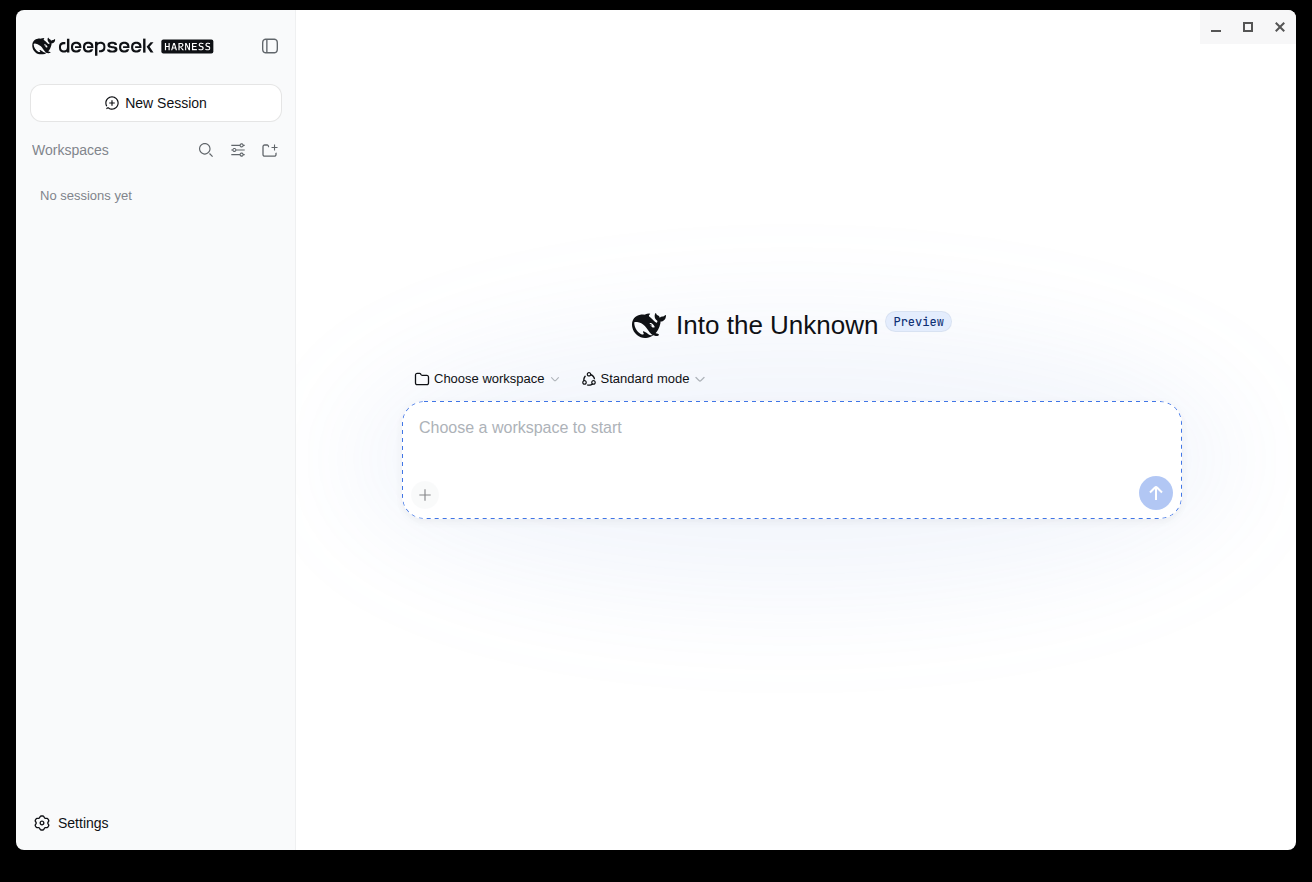Click the Preview badge
Screen dimensions: 1312x882
918,322
